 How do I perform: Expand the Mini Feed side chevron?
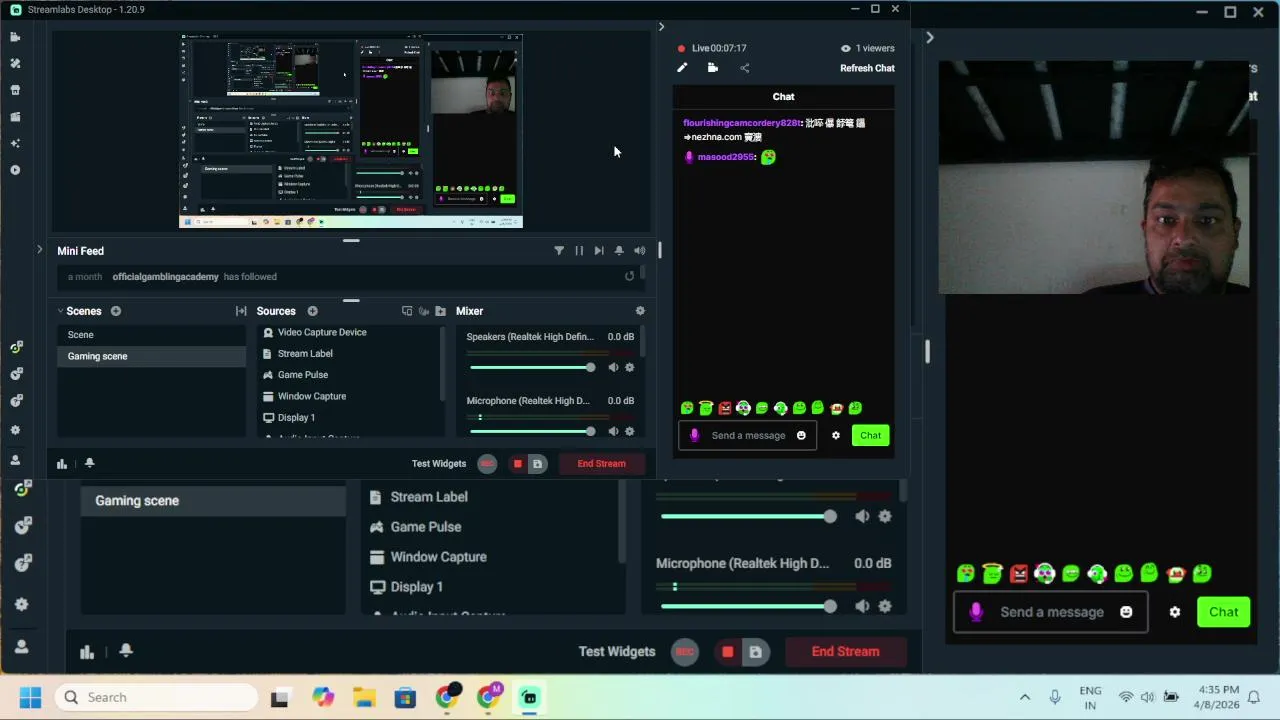tap(39, 250)
